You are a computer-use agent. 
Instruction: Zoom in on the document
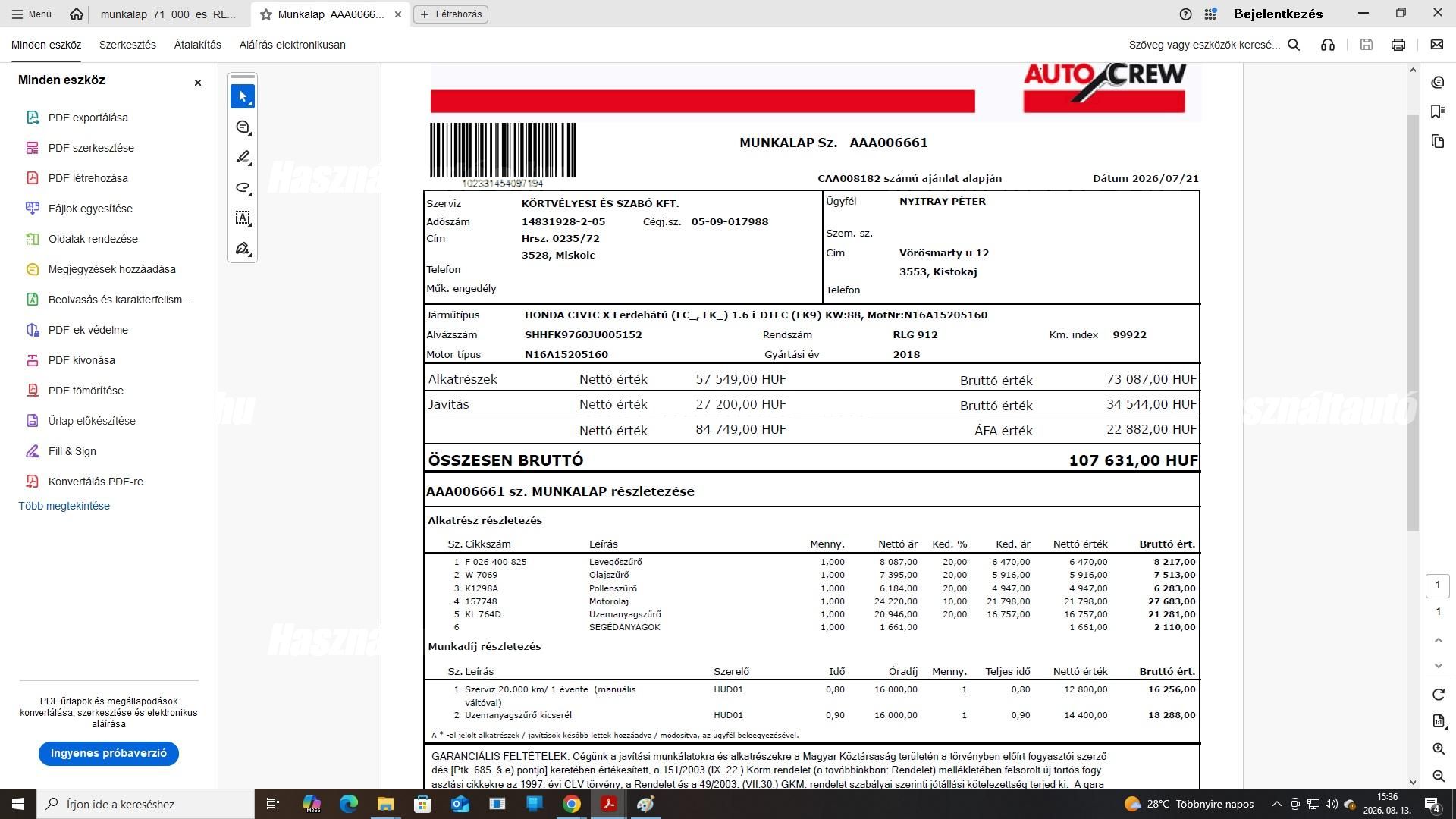(x=1439, y=749)
